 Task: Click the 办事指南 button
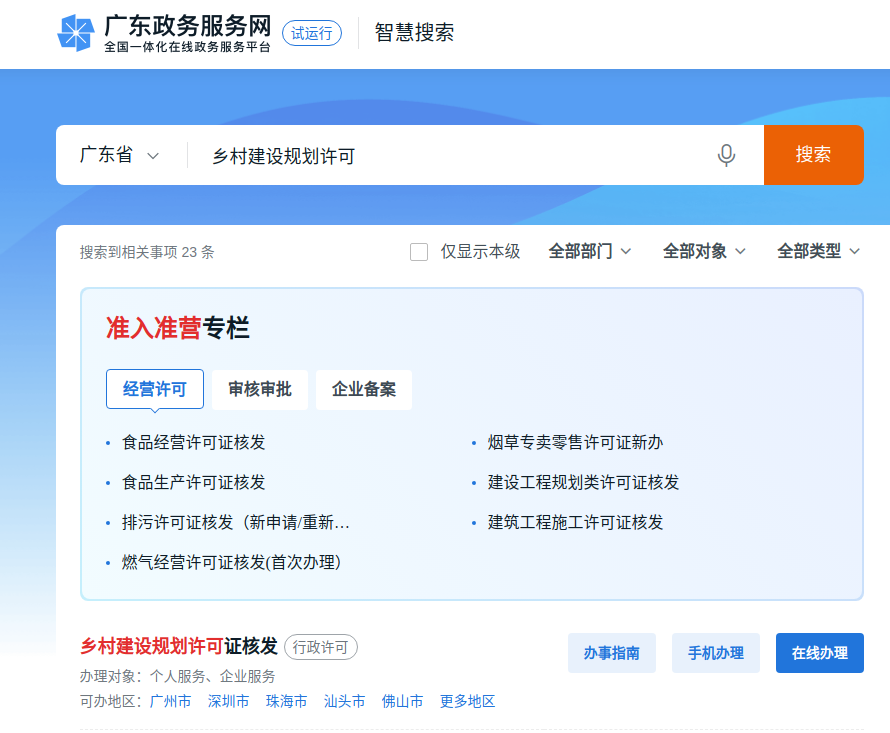coord(612,653)
